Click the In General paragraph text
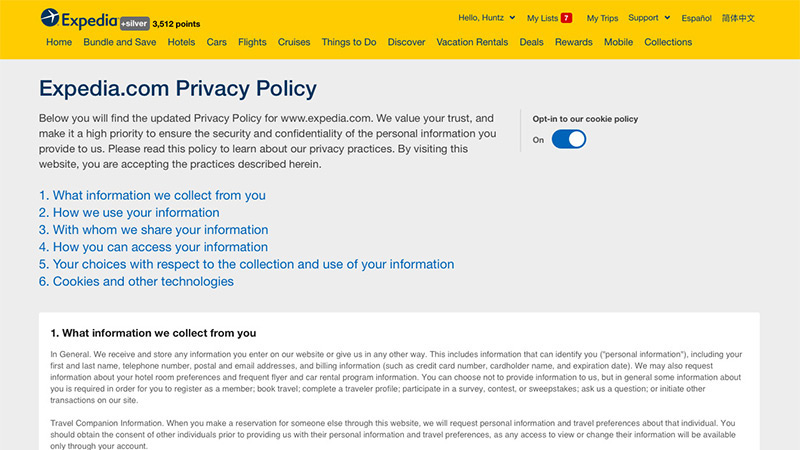 click(396, 377)
